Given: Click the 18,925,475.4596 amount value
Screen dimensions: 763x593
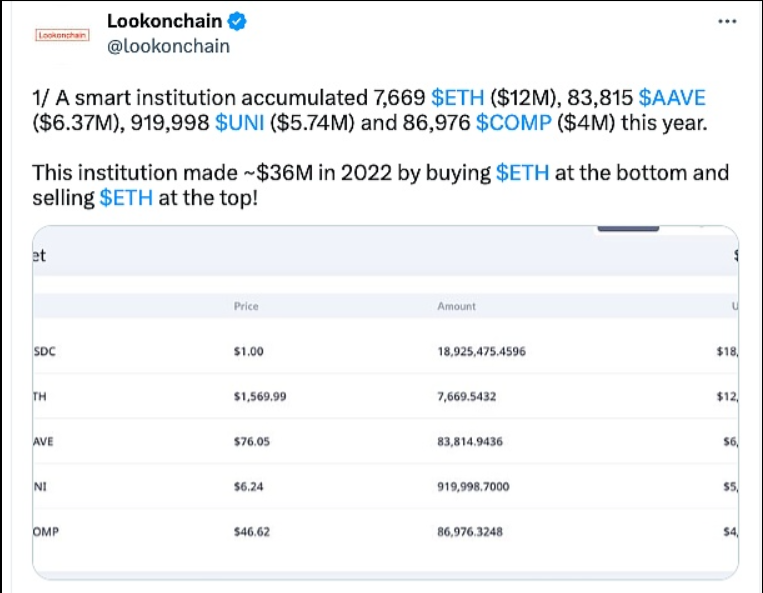Looking at the screenshot, I should coord(482,351).
